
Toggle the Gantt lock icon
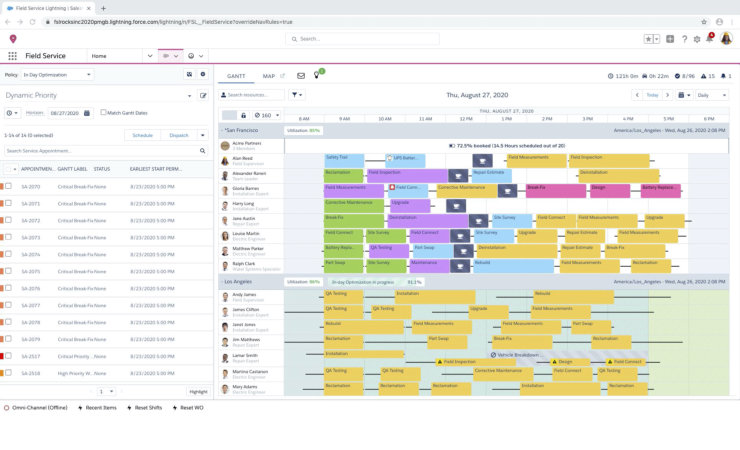pyautogui.click(x=244, y=115)
